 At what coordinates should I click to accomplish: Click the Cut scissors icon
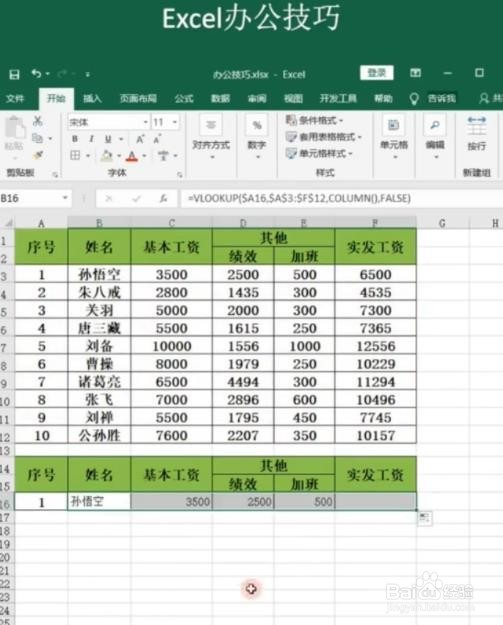(x=38, y=121)
